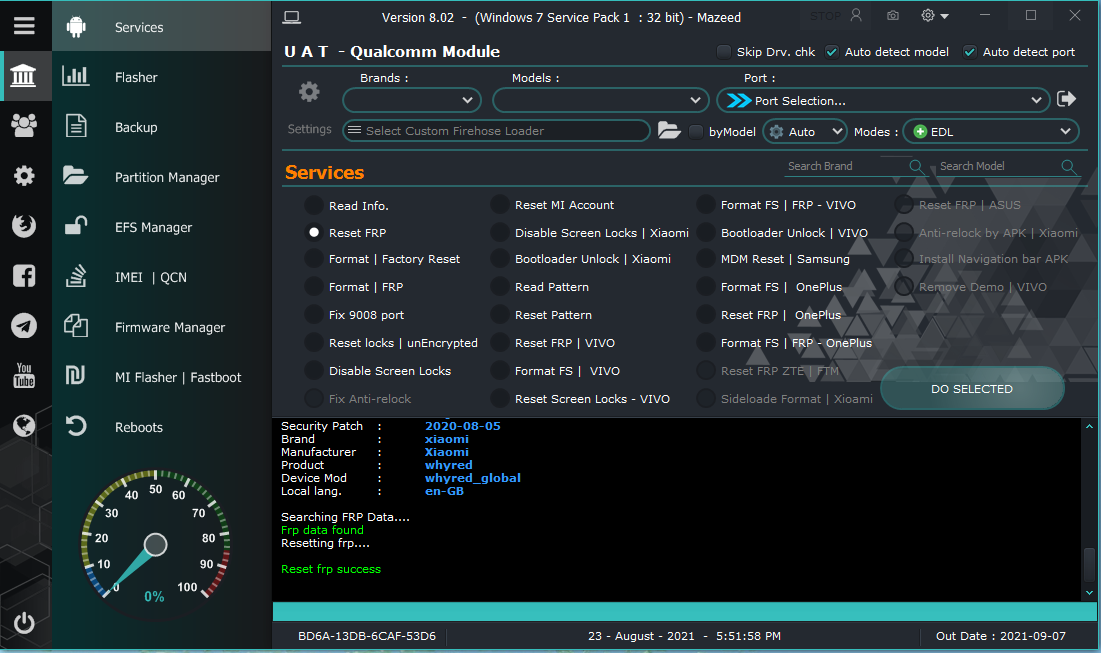
Task: Click the Search Model input field
Action: (x=998, y=166)
